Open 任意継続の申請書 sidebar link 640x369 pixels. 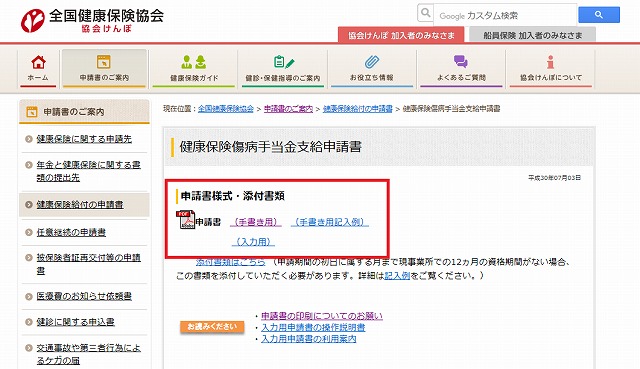click(71, 232)
